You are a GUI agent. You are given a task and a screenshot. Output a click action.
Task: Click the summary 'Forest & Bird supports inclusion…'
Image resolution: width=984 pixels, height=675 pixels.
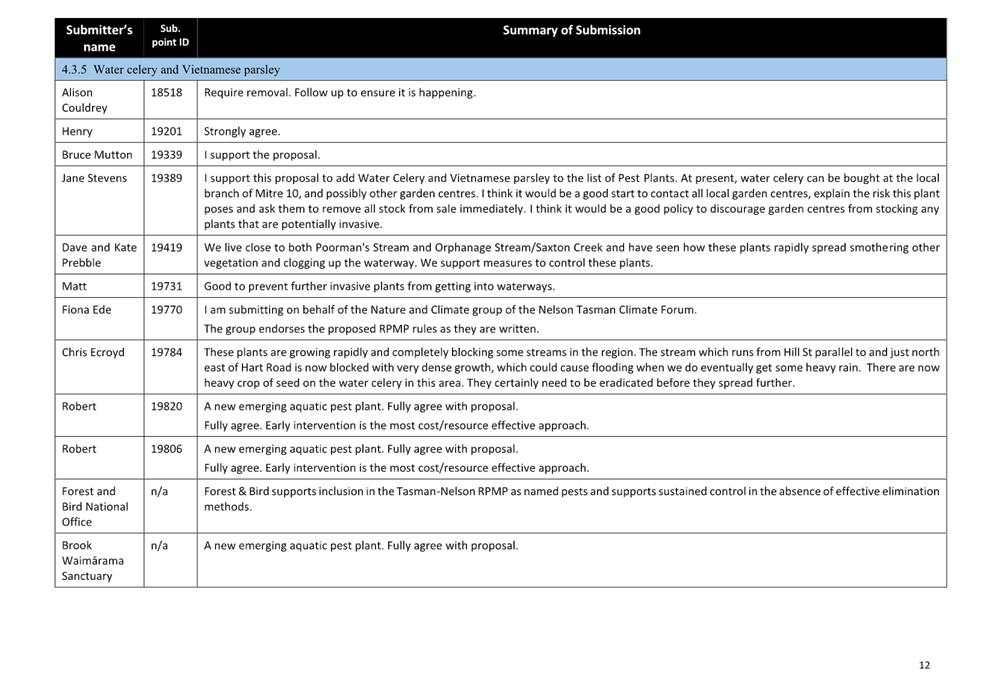(x=571, y=499)
